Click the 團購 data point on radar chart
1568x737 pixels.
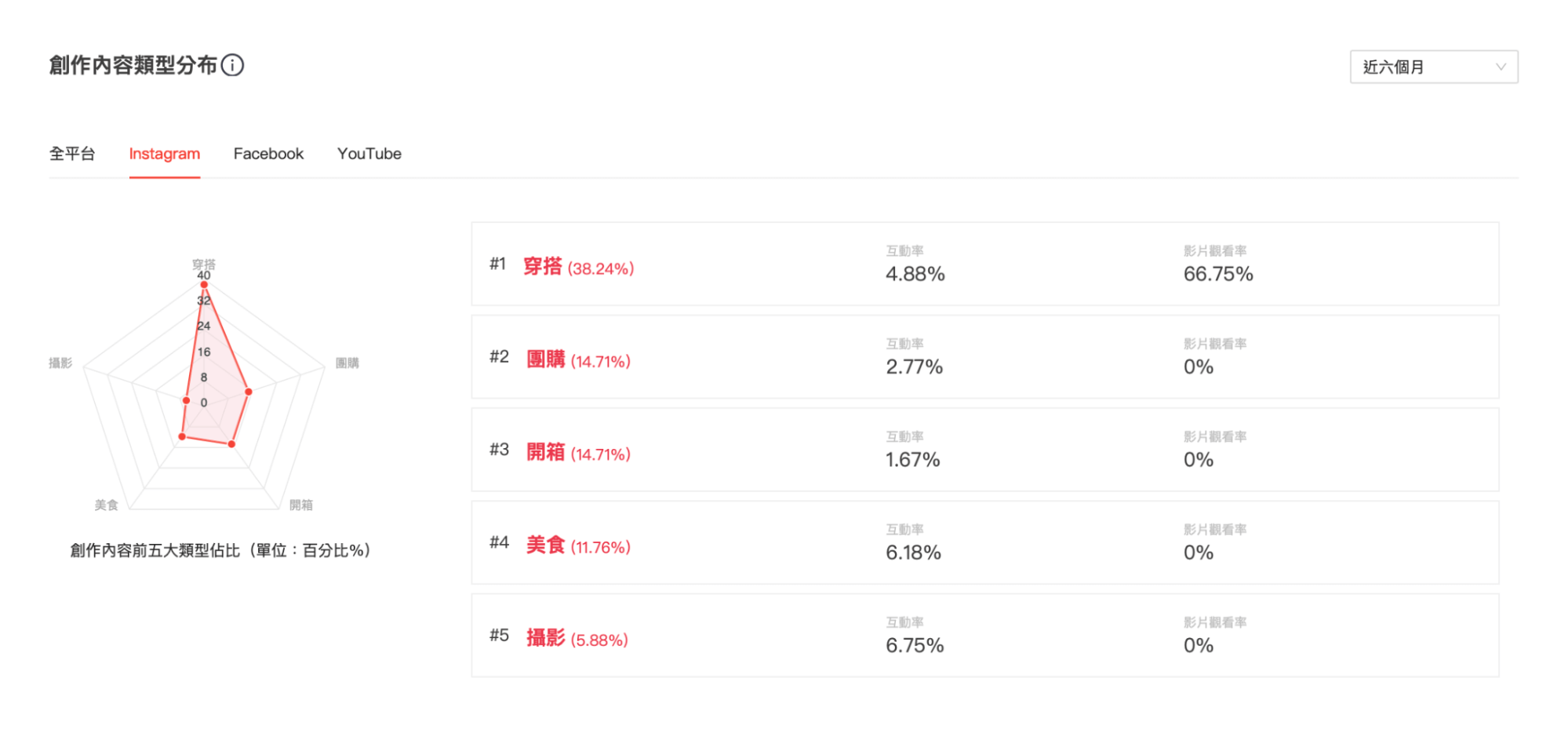(249, 392)
